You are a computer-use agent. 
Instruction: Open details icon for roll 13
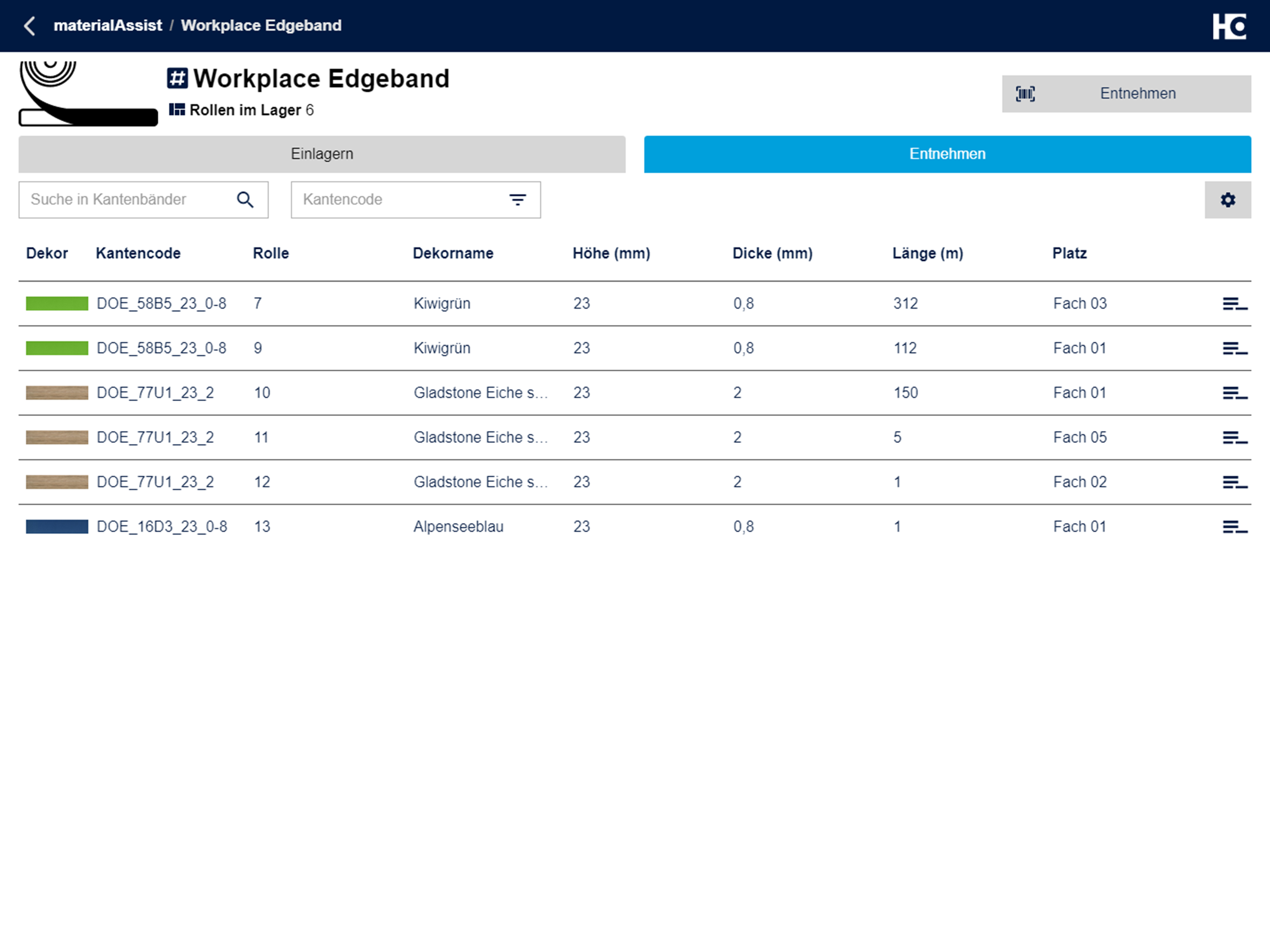1234,527
